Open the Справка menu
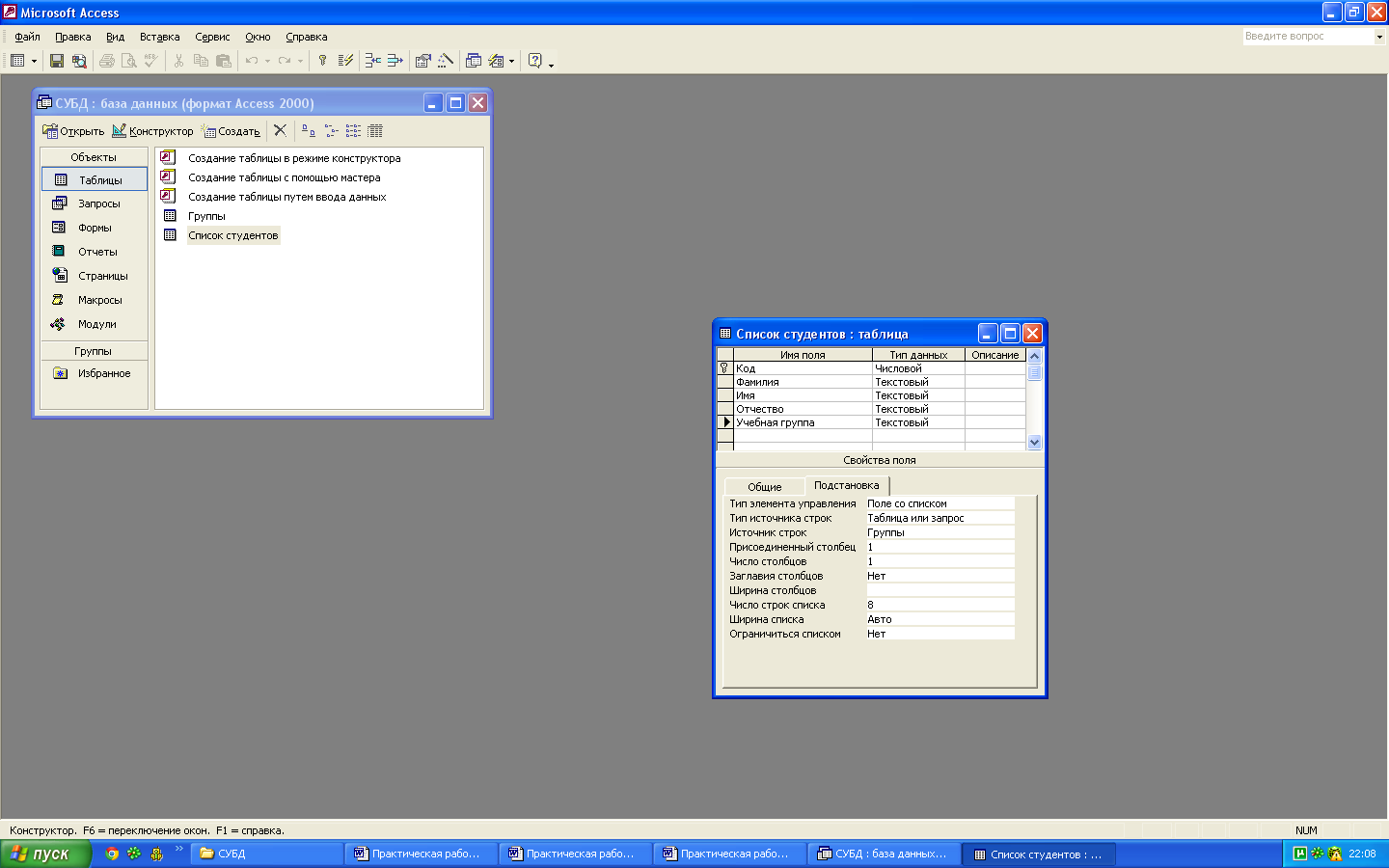This screenshot has height=868, width=1389. 307,37
